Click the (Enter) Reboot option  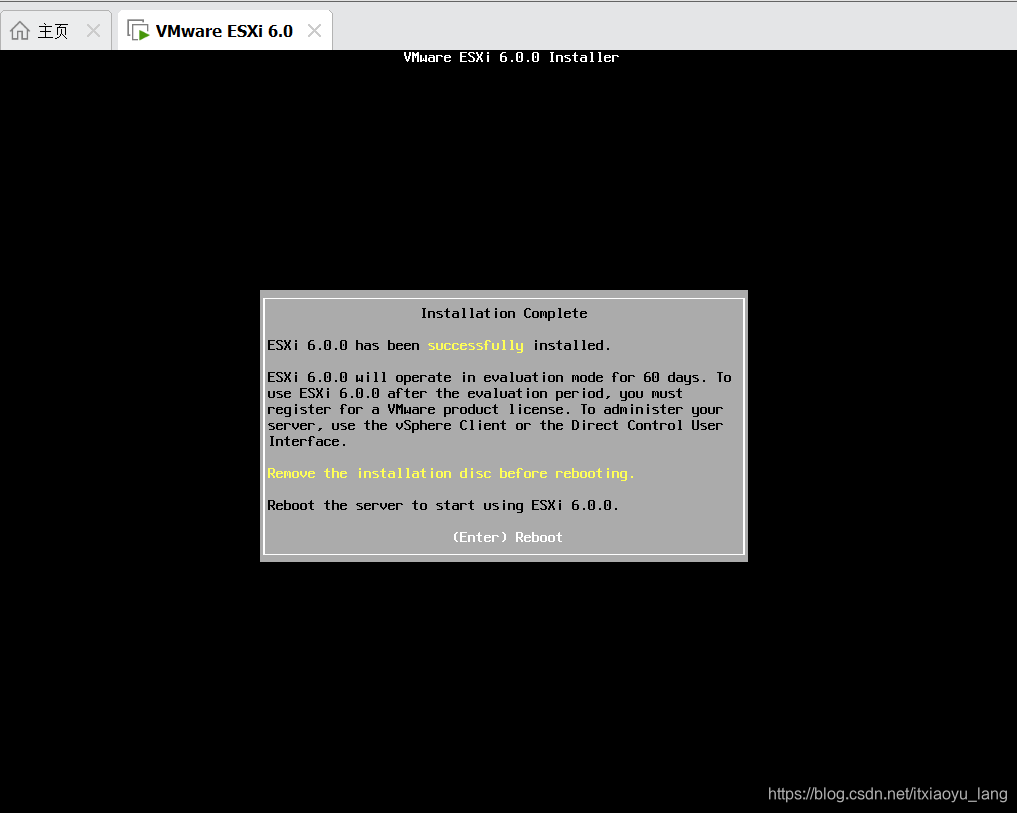coord(507,537)
